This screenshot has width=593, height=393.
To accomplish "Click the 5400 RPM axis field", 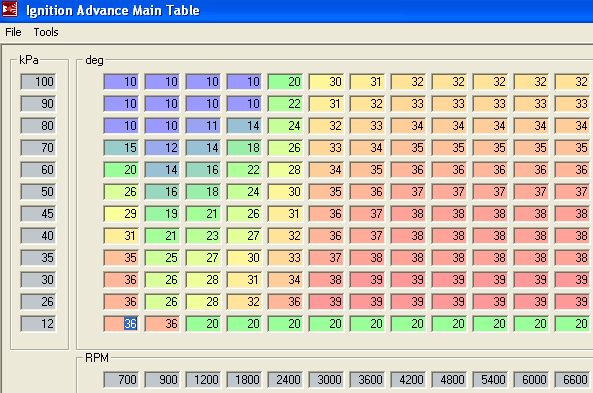I will click(x=491, y=380).
